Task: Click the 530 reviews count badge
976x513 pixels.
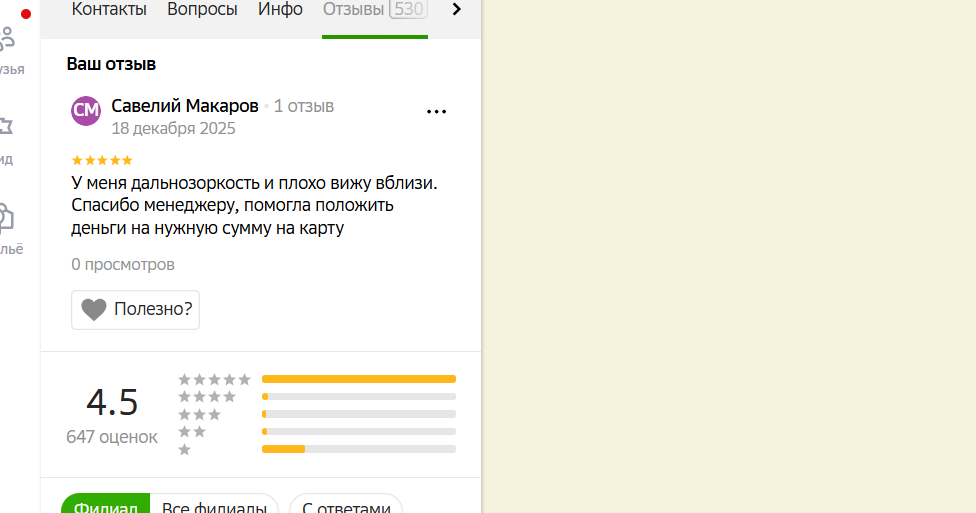Action: [408, 9]
